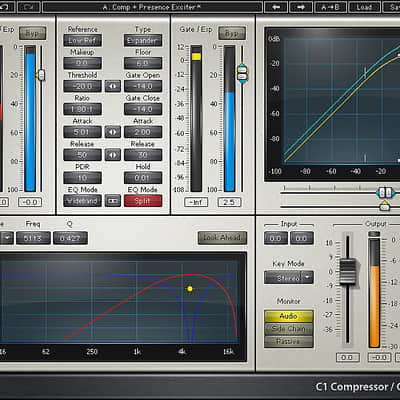Click the Freq value 51.13
The width and height of the screenshot is (400, 400).
[33, 238]
